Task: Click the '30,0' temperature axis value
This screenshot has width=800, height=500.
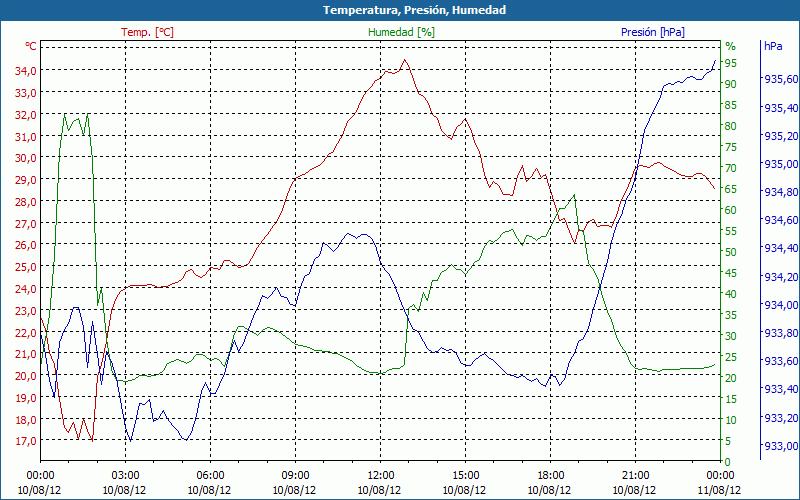Action: point(26,158)
